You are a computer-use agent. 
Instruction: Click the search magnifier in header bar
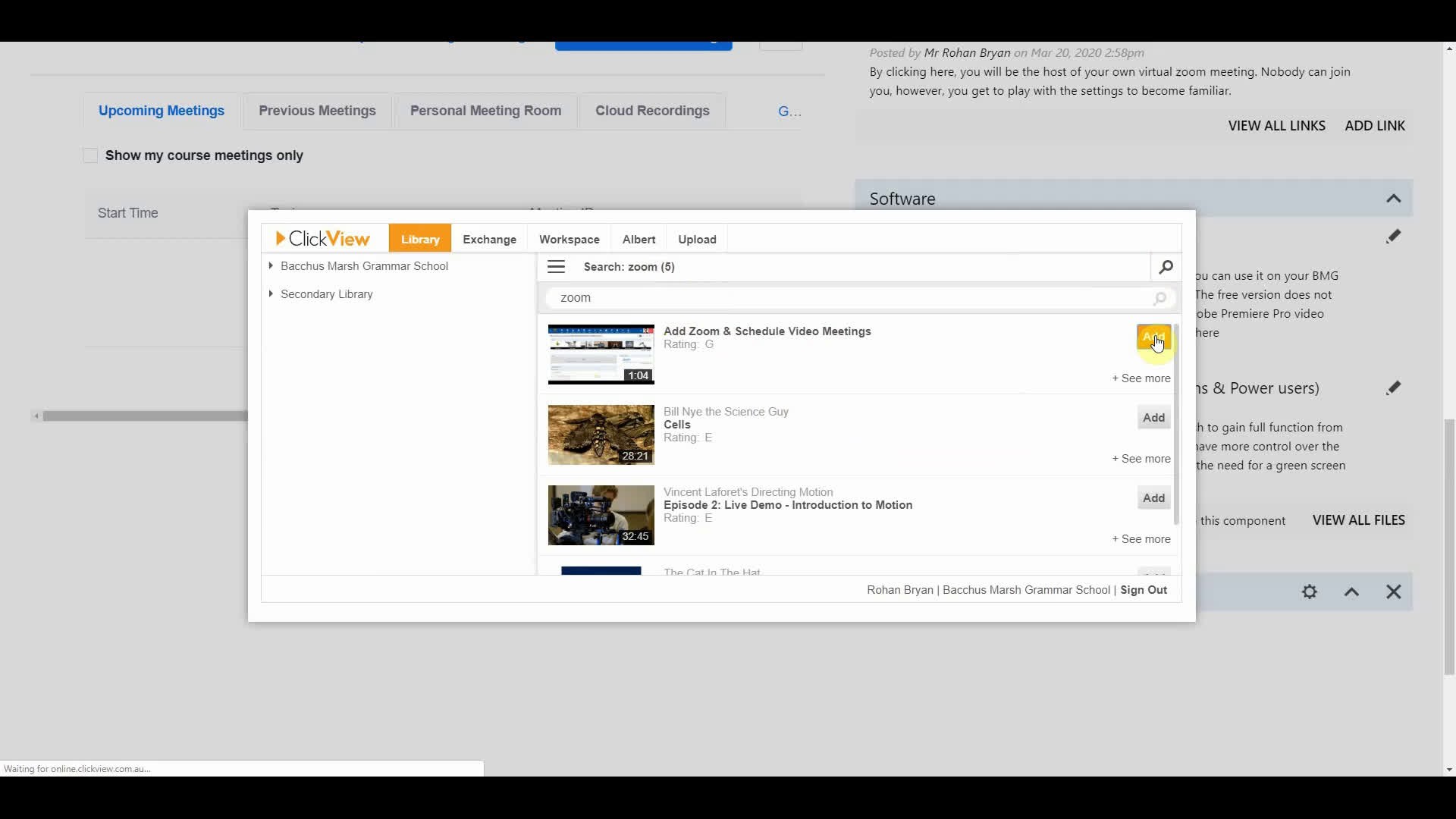pos(1166,267)
